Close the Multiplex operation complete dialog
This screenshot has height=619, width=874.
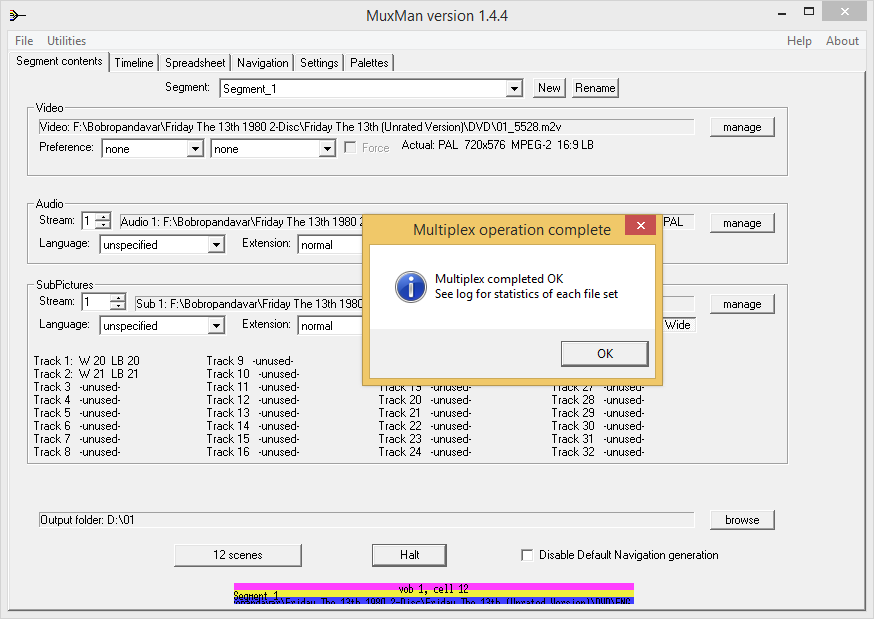(640, 225)
